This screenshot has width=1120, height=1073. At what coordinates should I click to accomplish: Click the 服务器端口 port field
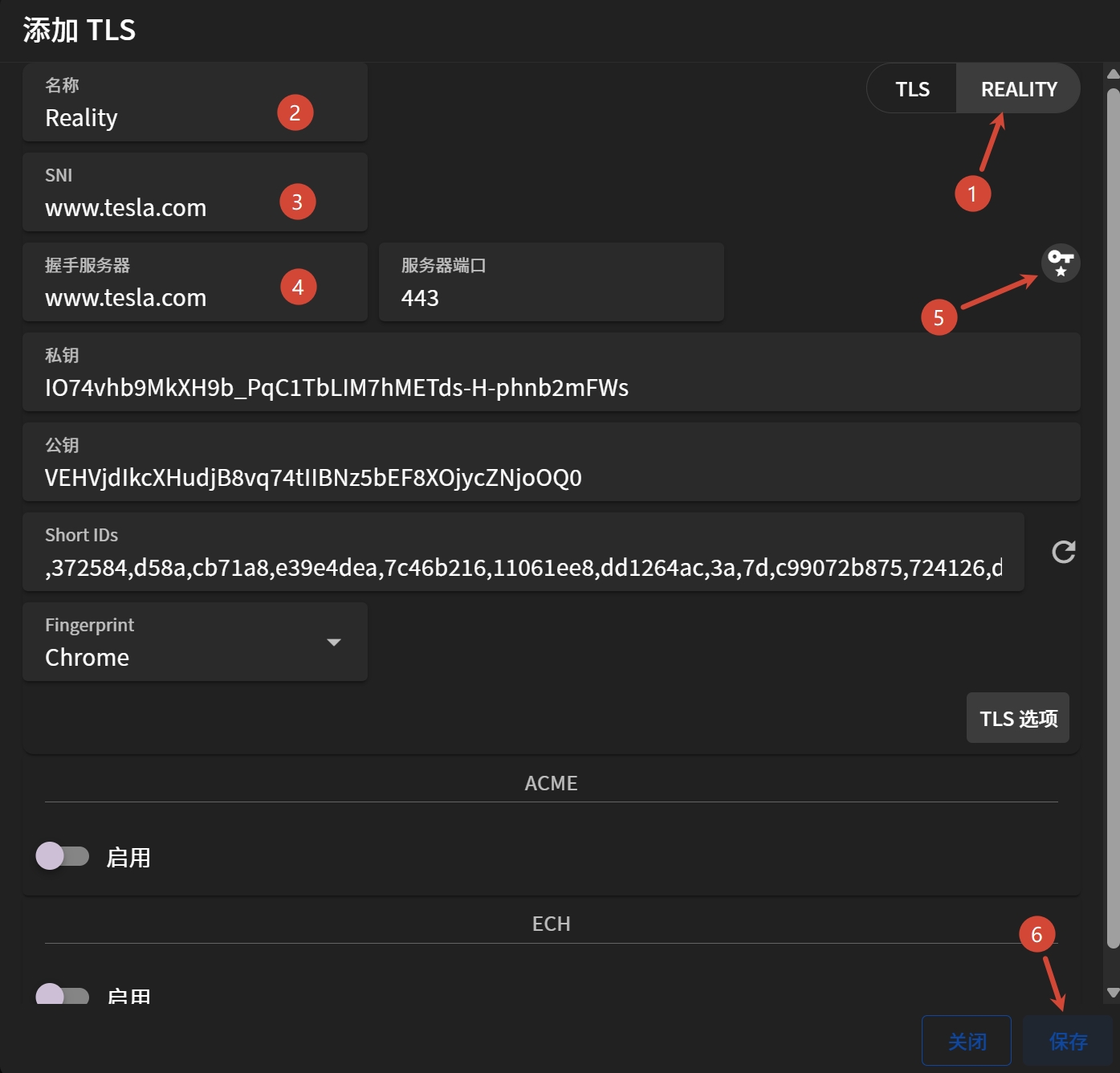click(551, 298)
